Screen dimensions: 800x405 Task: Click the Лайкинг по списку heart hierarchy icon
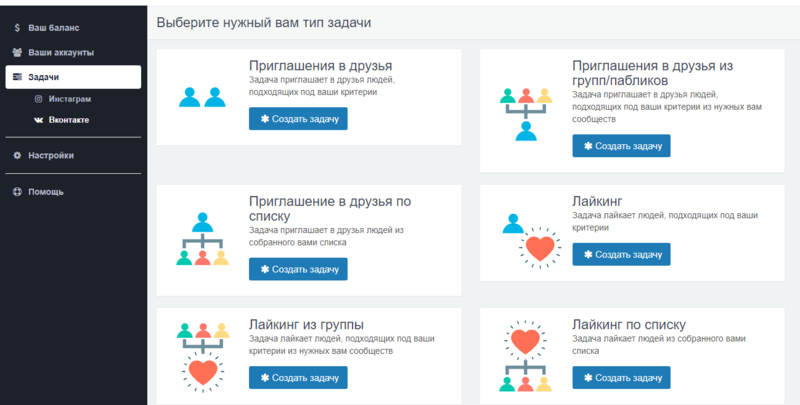pyautogui.click(x=526, y=355)
